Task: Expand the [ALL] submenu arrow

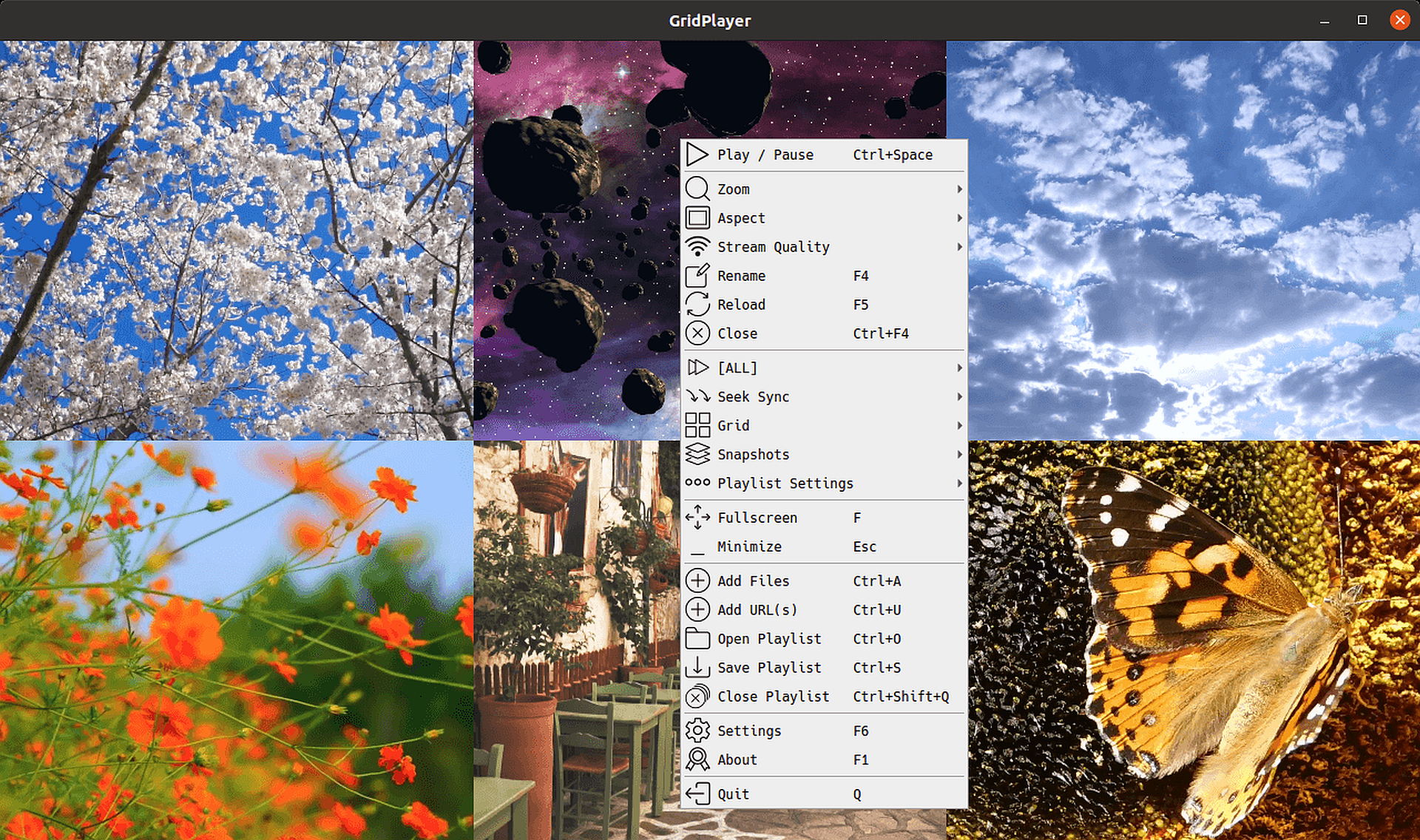Action: click(x=959, y=367)
